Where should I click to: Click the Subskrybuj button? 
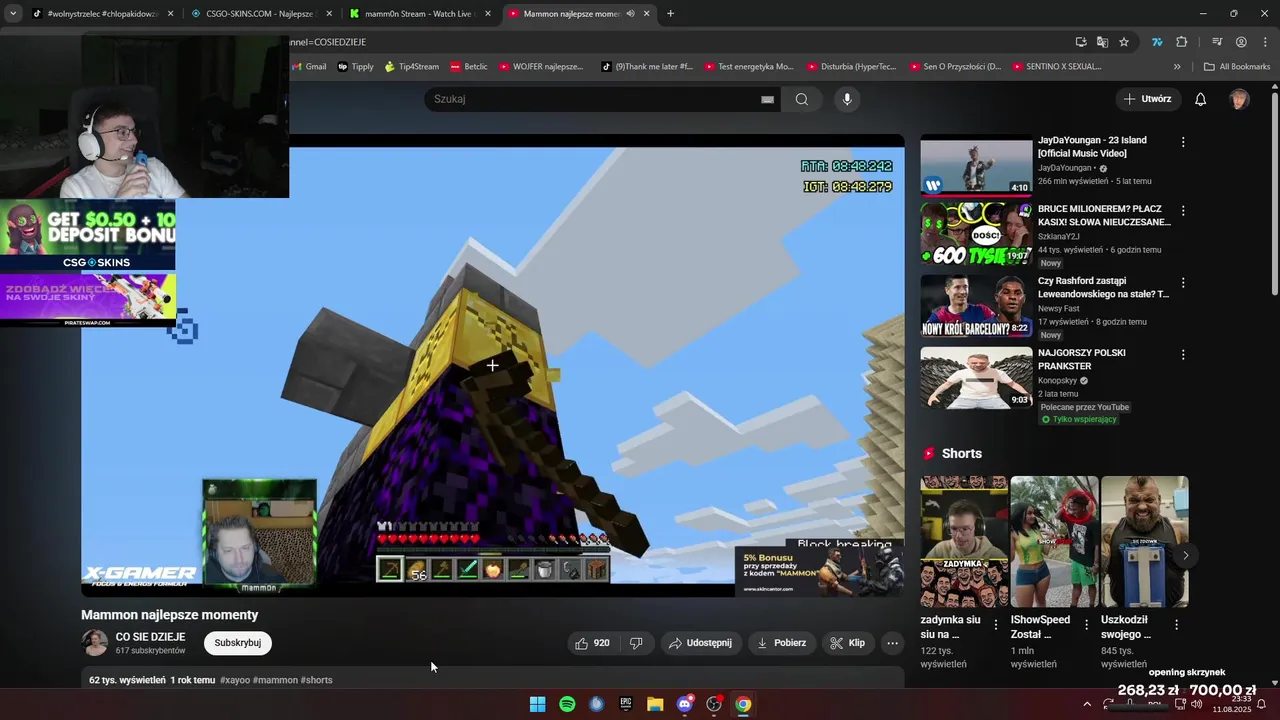pyautogui.click(x=238, y=643)
